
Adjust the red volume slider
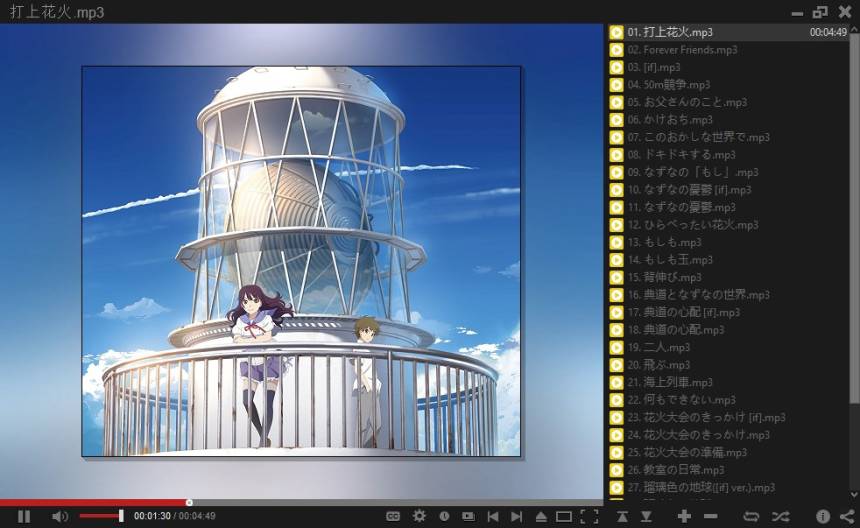click(100, 516)
